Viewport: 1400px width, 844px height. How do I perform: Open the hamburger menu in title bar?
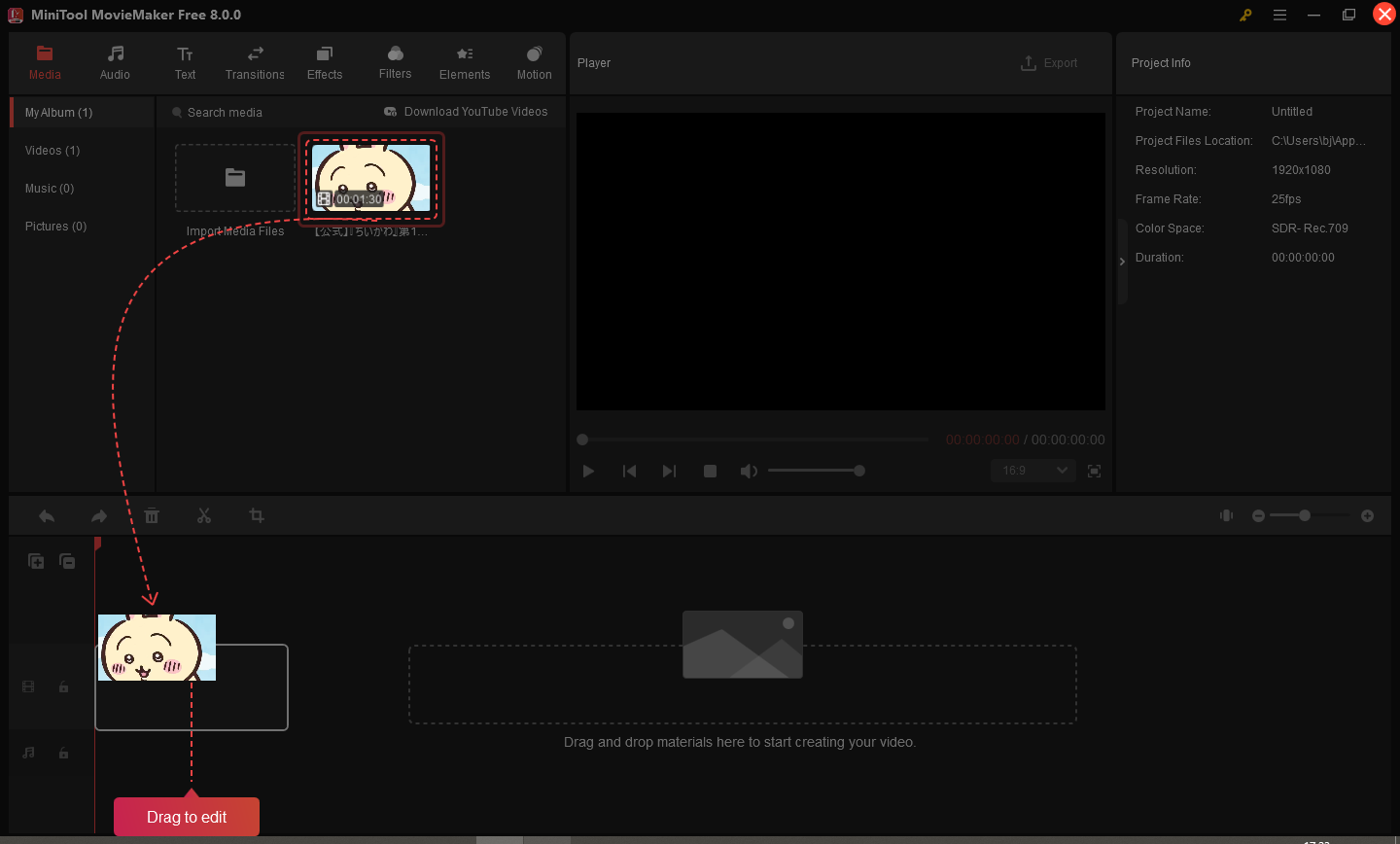point(1280,15)
